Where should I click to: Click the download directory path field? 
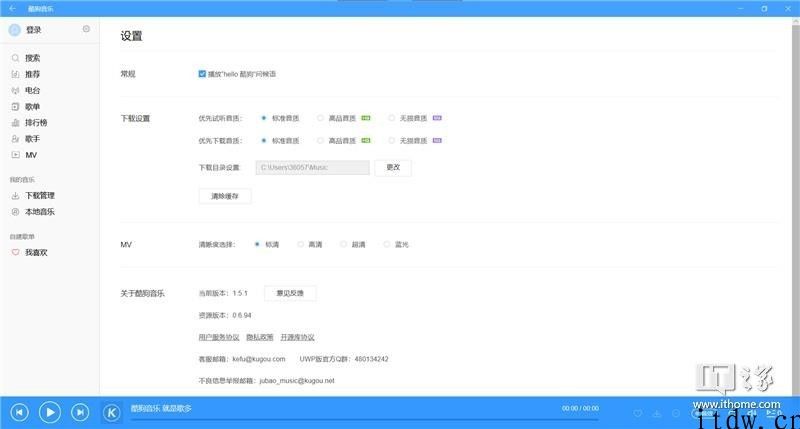point(312,167)
